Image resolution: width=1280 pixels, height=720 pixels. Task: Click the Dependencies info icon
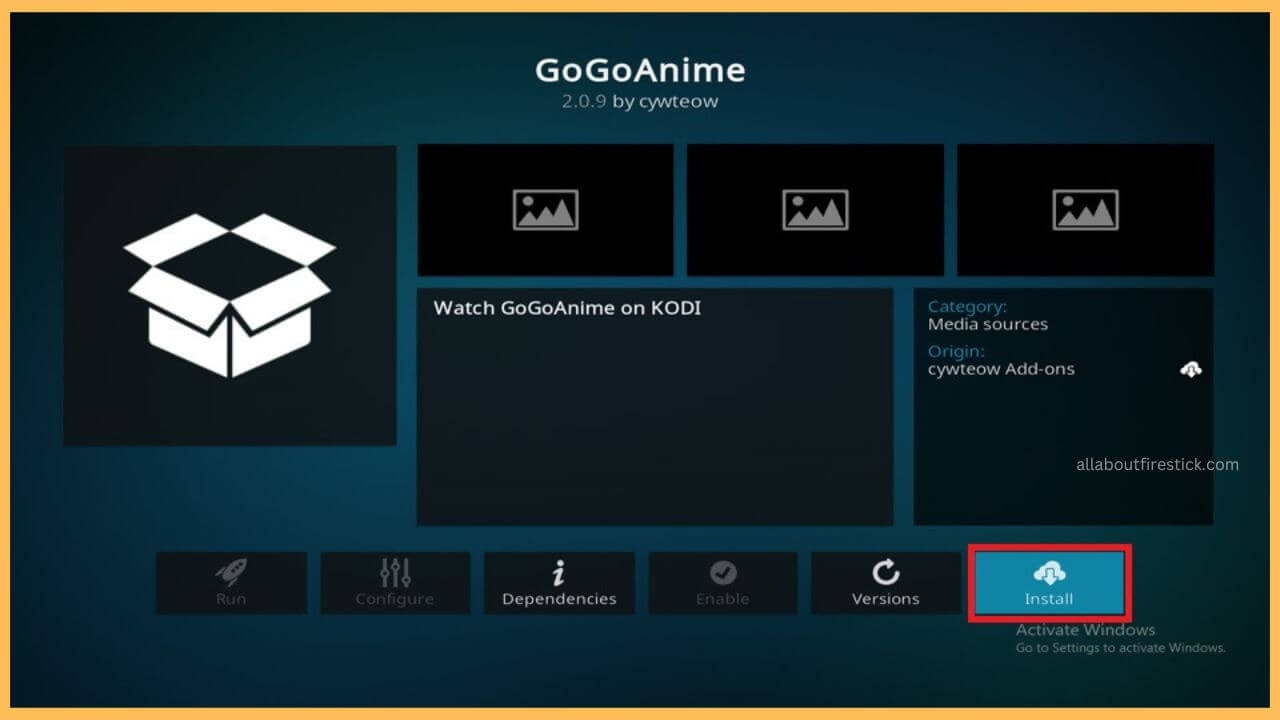click(x=559, y=572)
